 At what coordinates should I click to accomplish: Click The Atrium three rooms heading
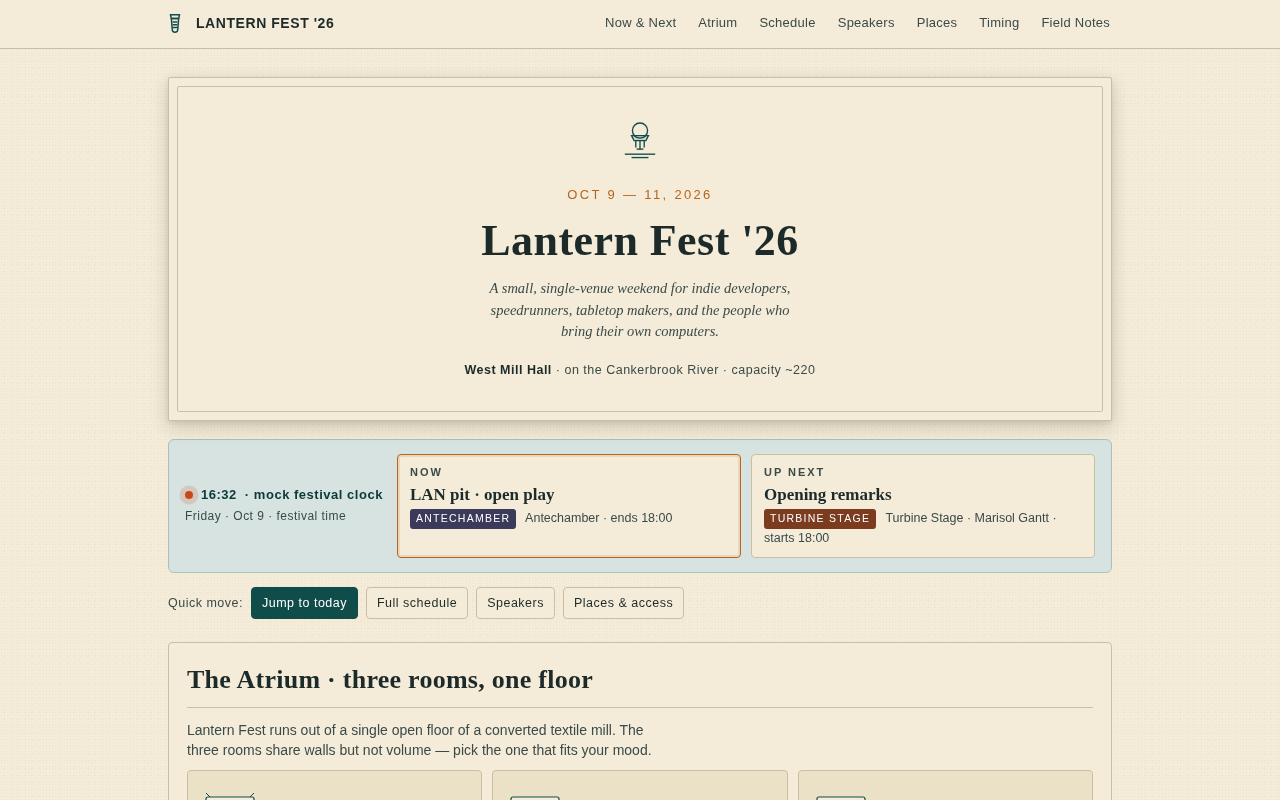[x=390, y=680]
